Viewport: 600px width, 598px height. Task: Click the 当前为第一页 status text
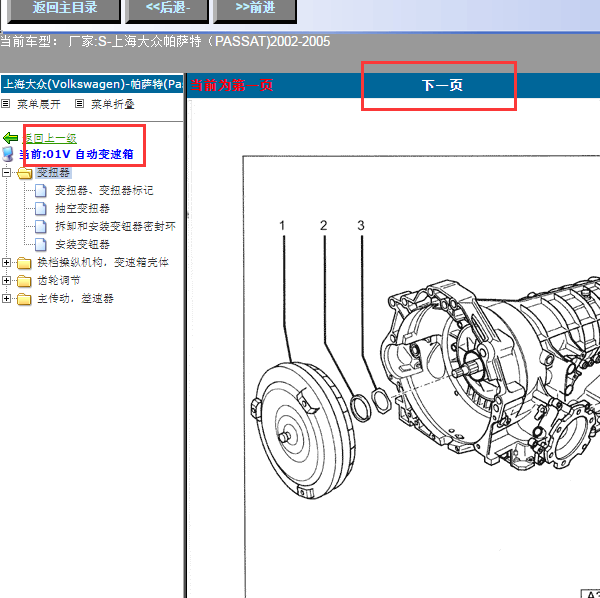(231, 85)
